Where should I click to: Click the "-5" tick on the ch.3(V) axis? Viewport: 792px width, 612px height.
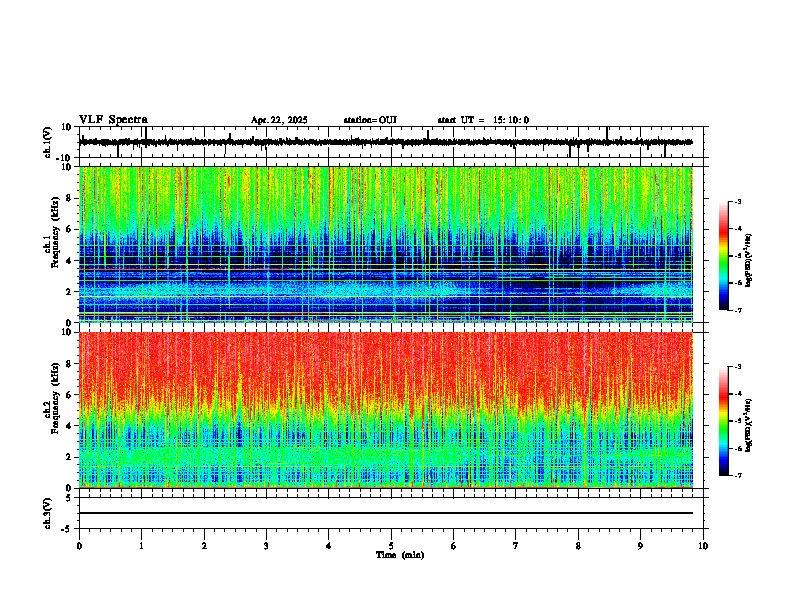(68, 529)
